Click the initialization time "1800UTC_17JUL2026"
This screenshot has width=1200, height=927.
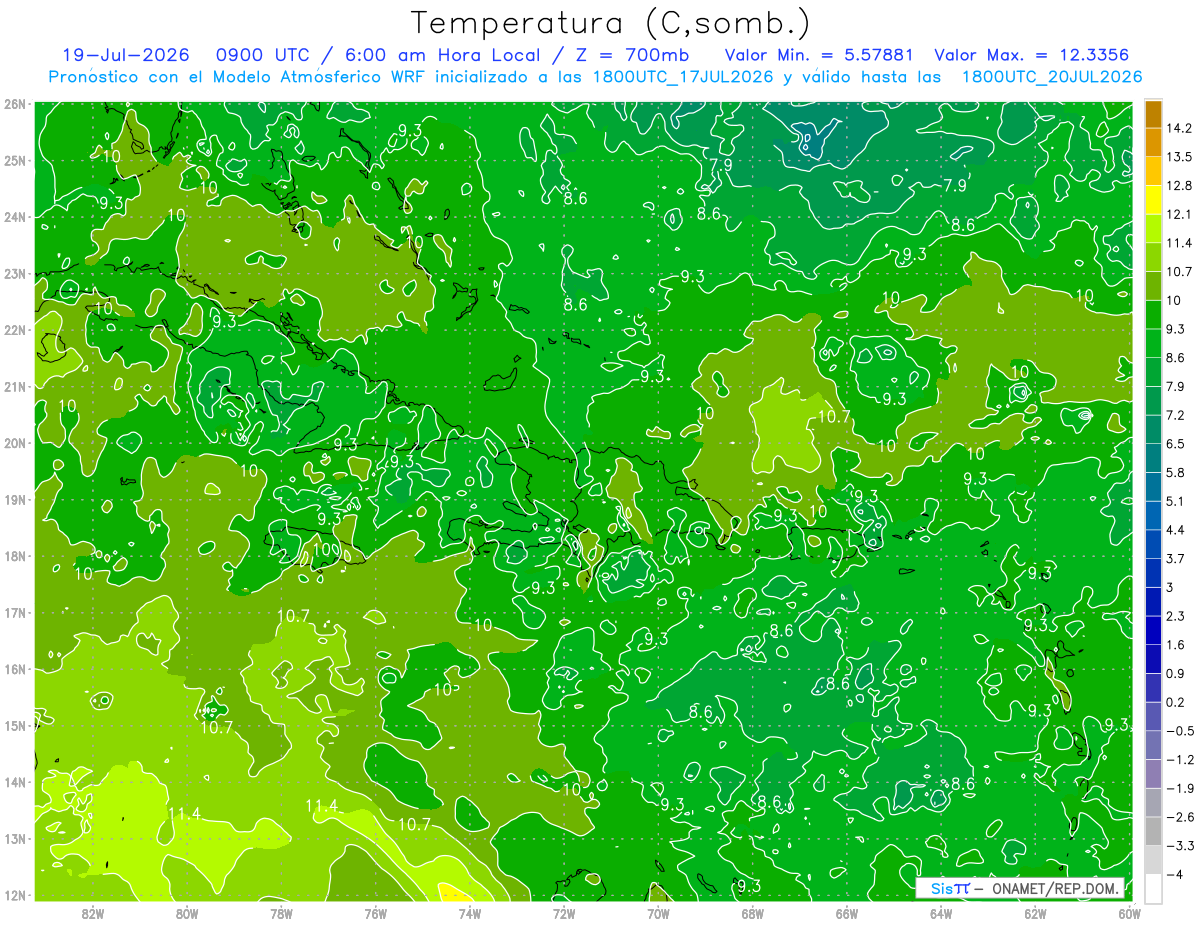point(682,77)
